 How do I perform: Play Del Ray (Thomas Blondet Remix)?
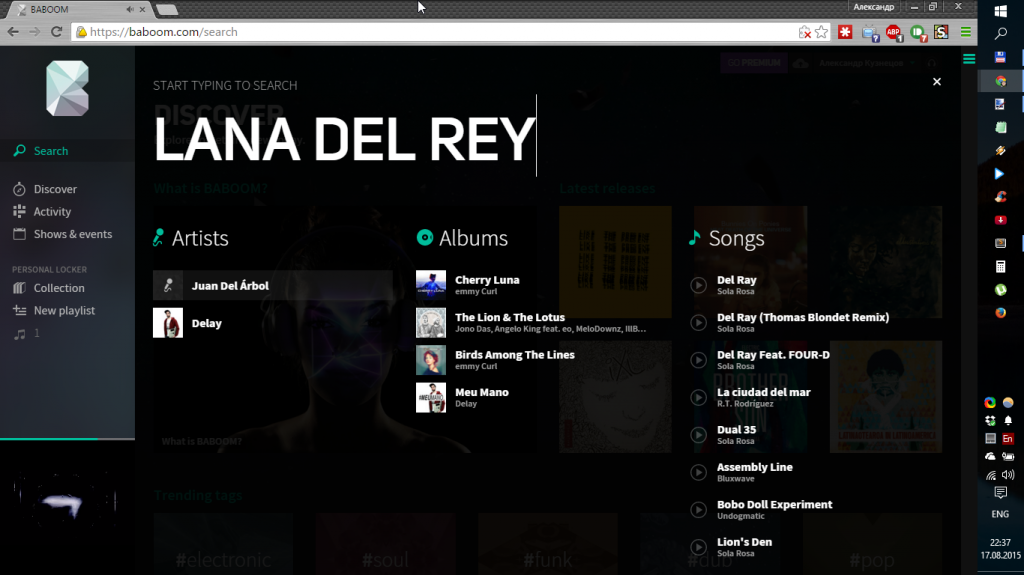[x=698, y=322]
